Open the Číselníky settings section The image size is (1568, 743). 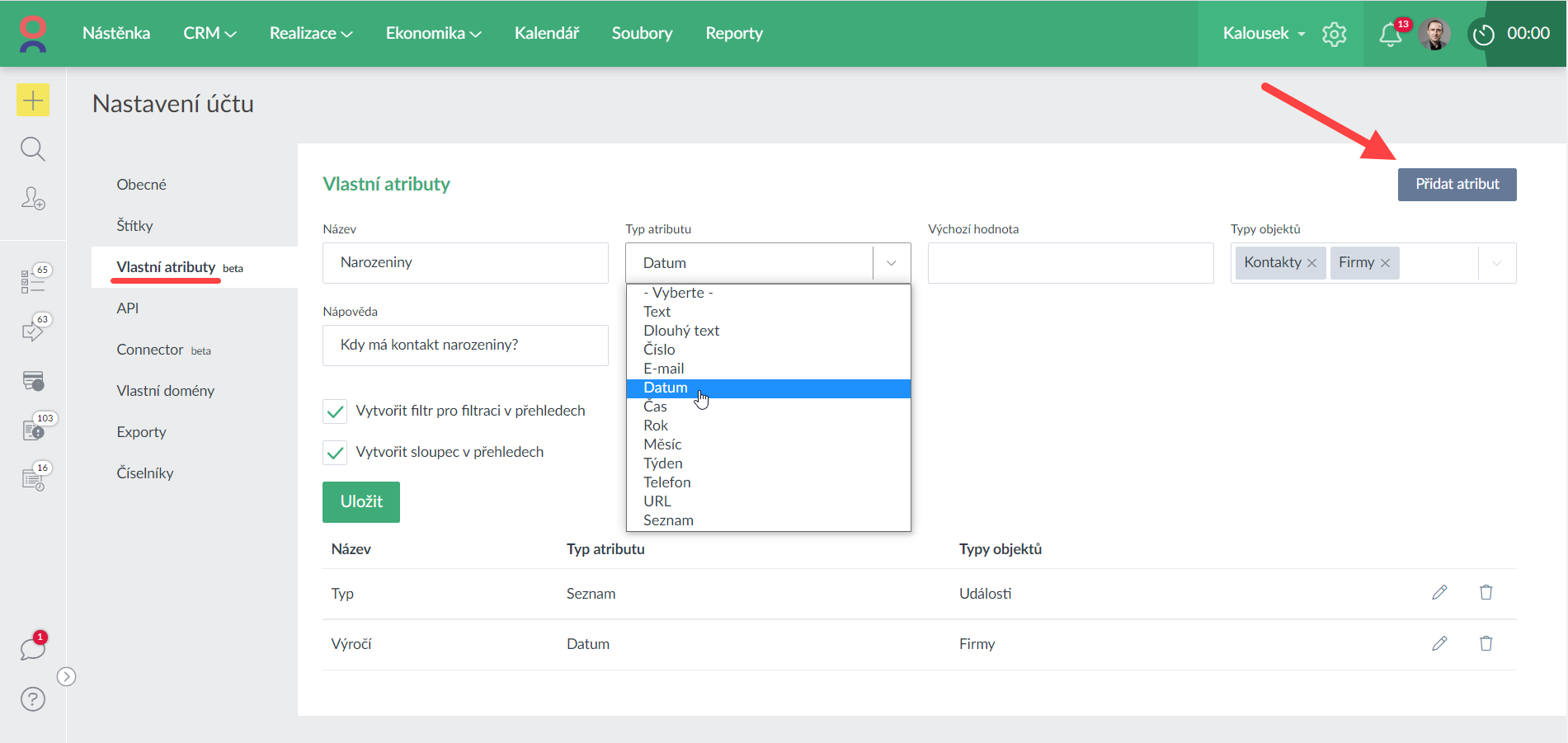click(145, 473)
